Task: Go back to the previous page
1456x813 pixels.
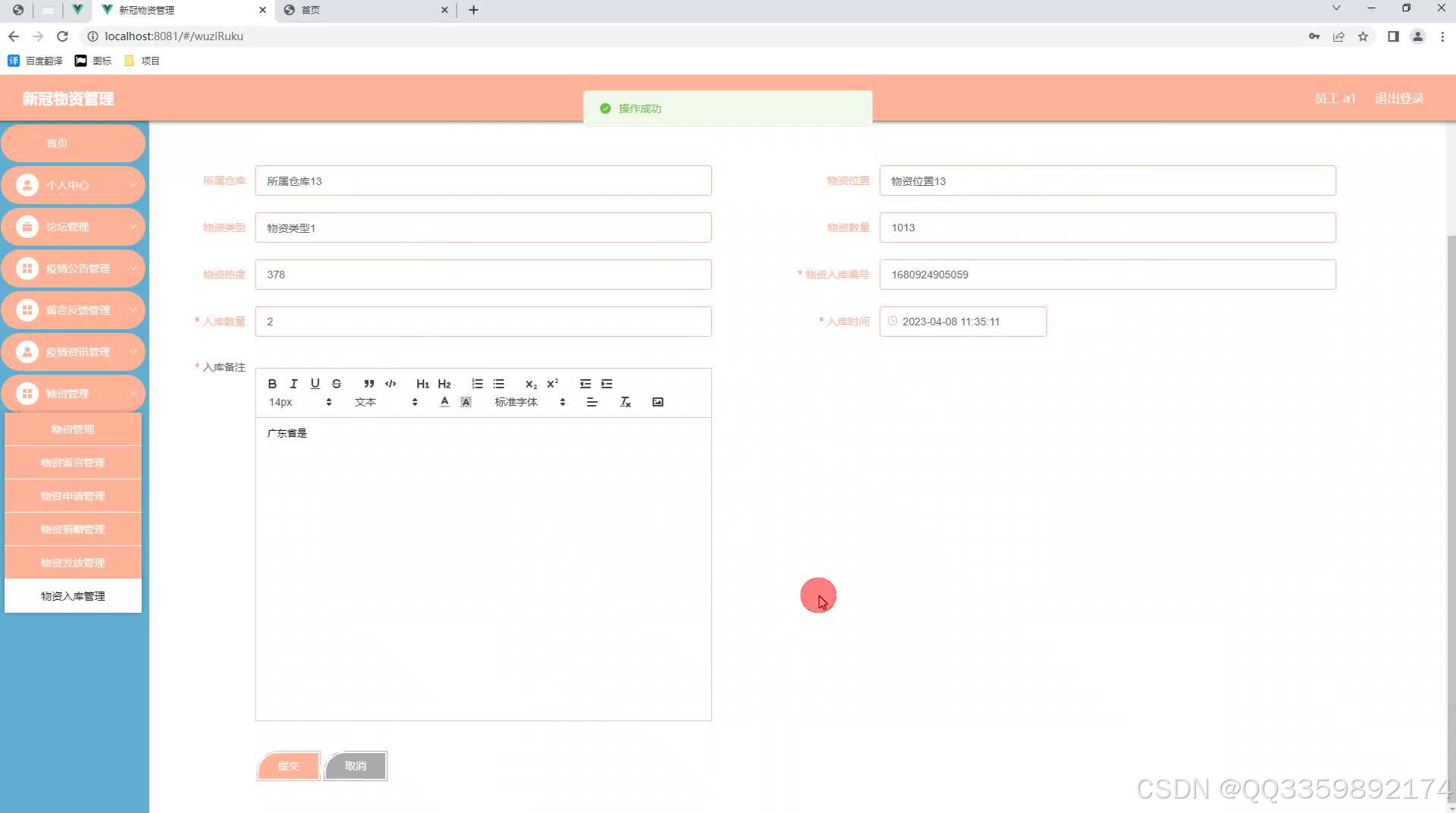Action: pos(14,36)
